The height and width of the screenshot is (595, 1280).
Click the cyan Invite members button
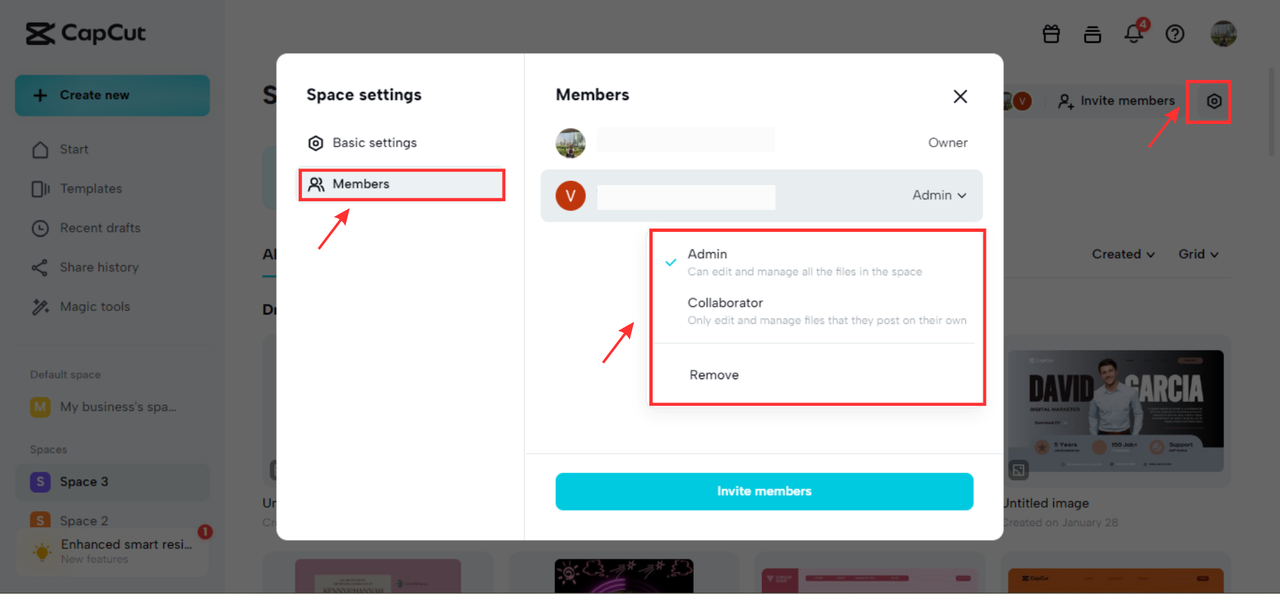pyautogui.click(x=764, y=492)
